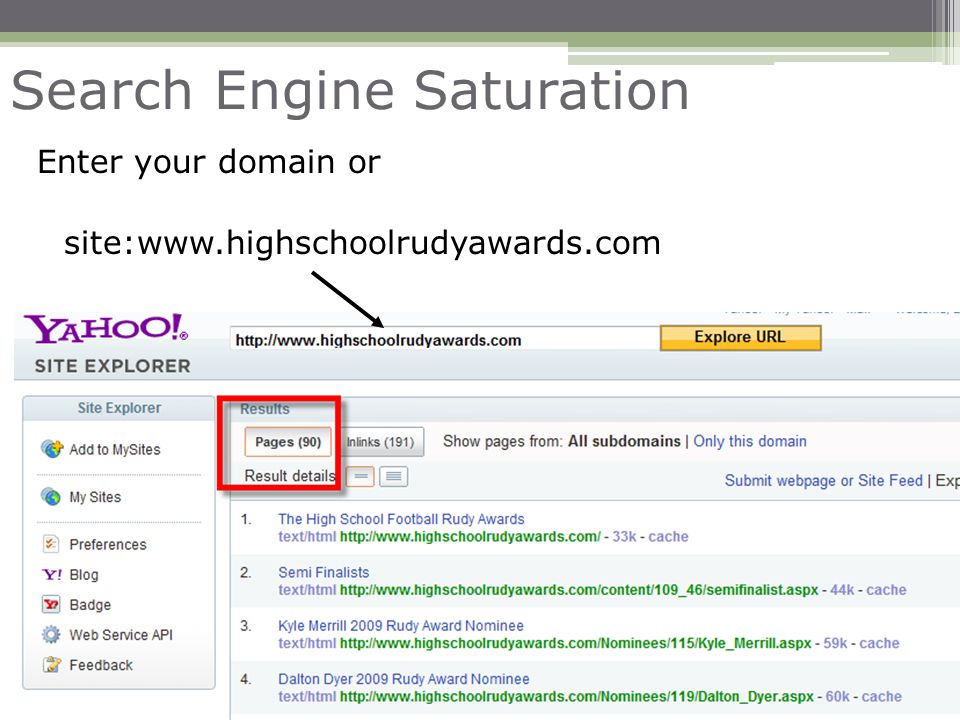Select the expanded result details view icon

coord(393,476)
